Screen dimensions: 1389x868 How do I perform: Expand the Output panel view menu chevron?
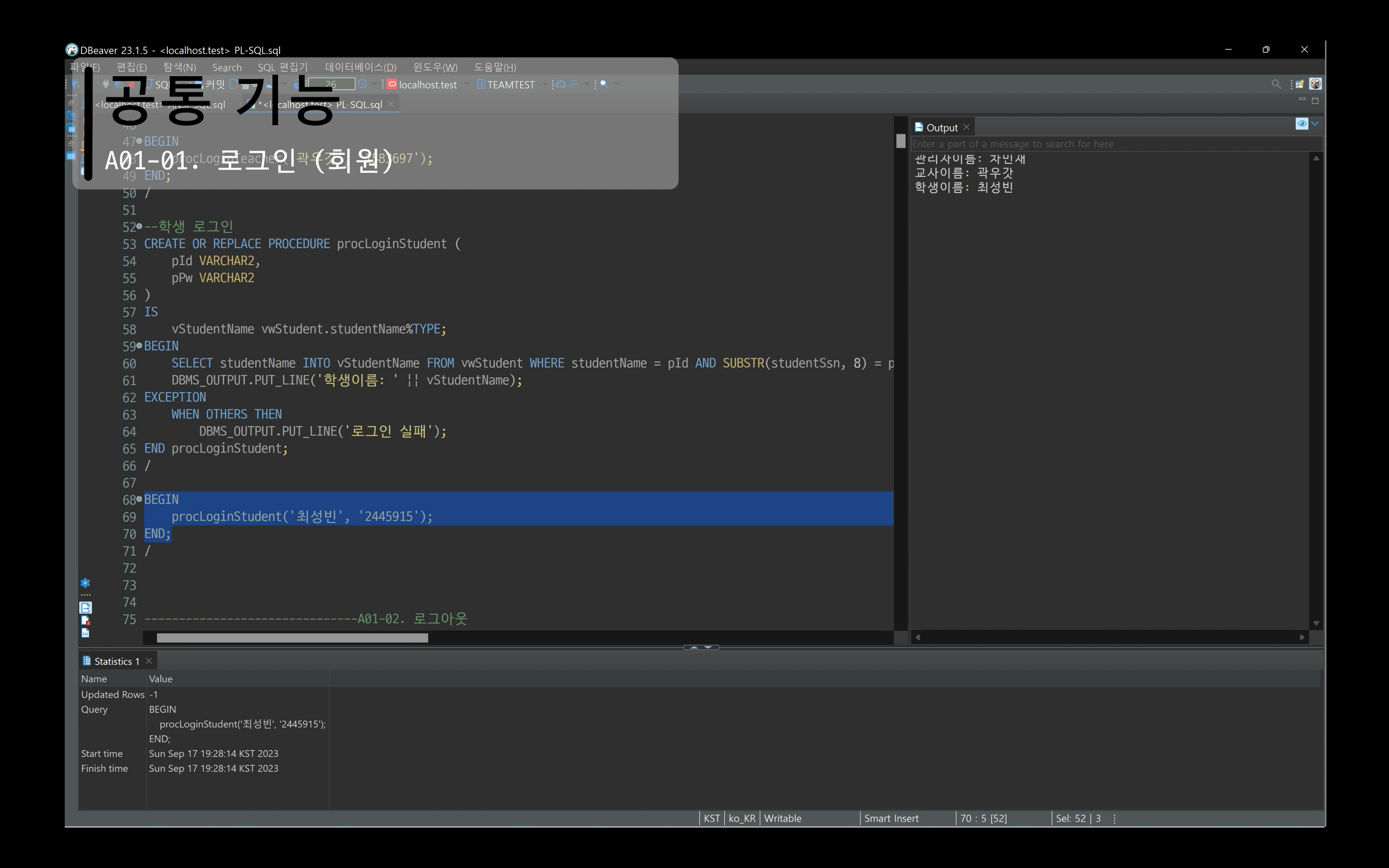[1315, 123]
